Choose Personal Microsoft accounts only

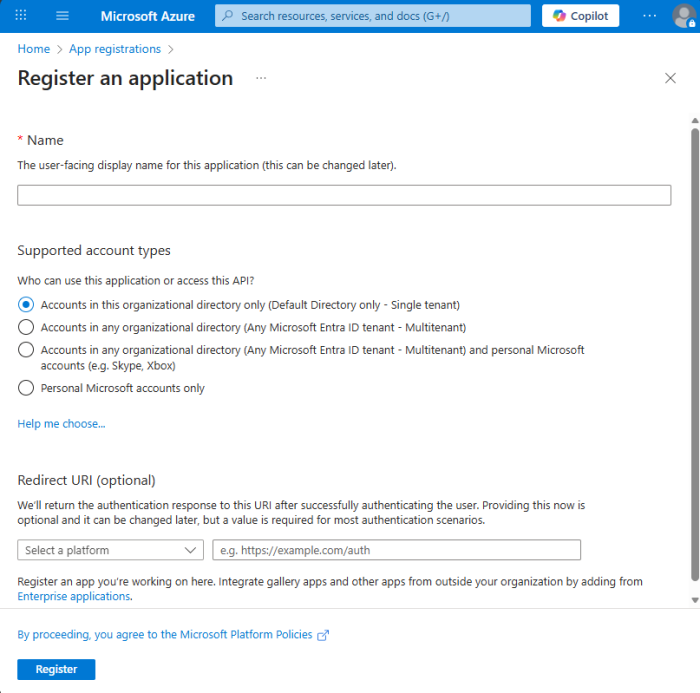26,388
